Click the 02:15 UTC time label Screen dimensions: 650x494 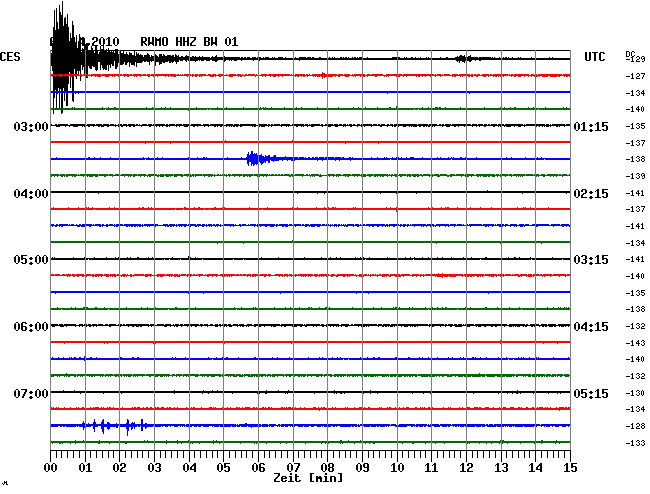pyautogui.click(x=591, y=194)
